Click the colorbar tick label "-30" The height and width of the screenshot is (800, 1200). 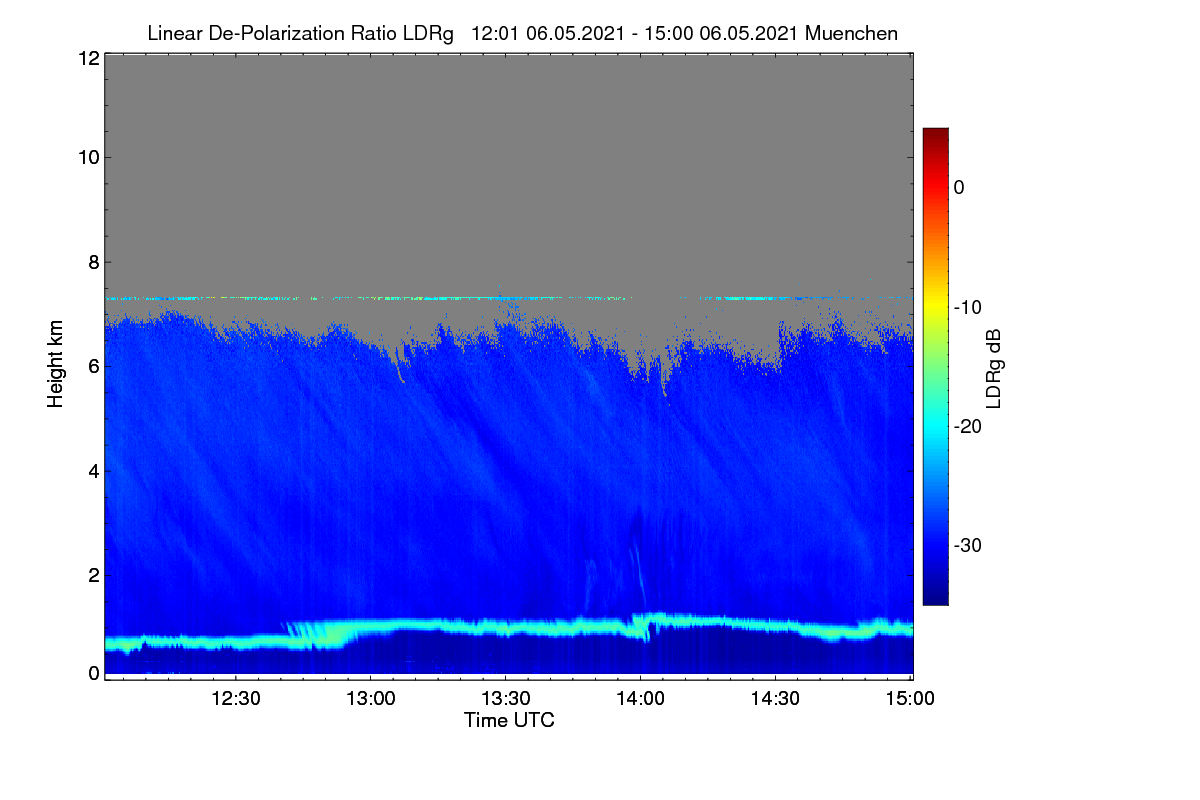click(968, 546)
